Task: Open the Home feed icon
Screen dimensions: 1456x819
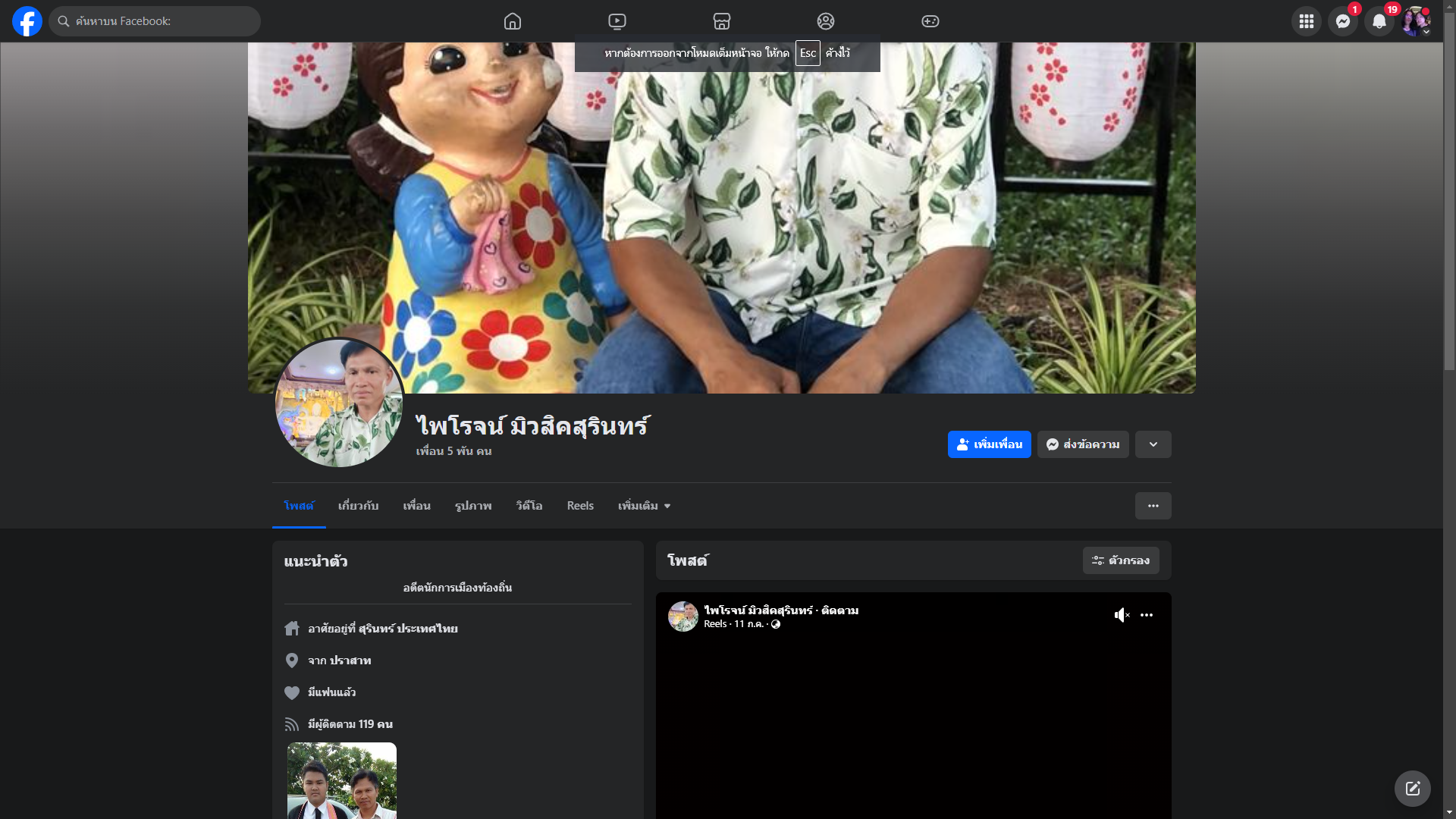Action: pyautogui.click(x=513, y=21)
